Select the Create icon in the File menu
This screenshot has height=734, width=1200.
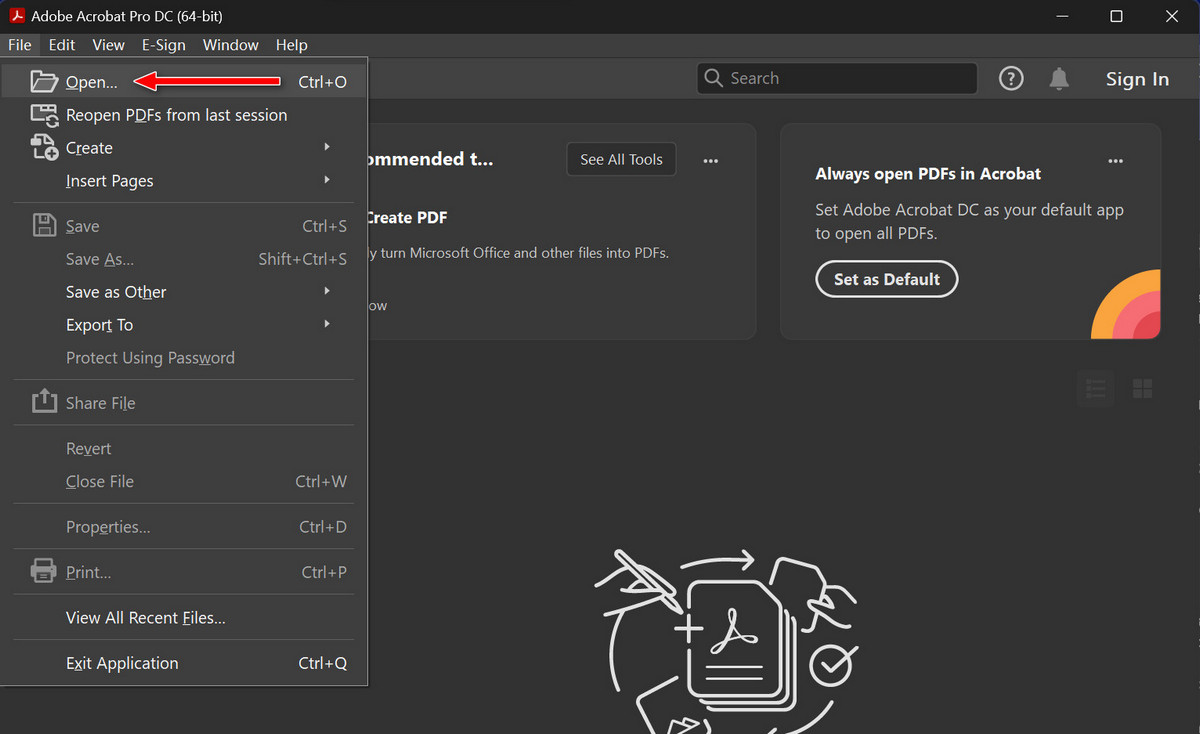pyautogui.click(x=44, y=147)
